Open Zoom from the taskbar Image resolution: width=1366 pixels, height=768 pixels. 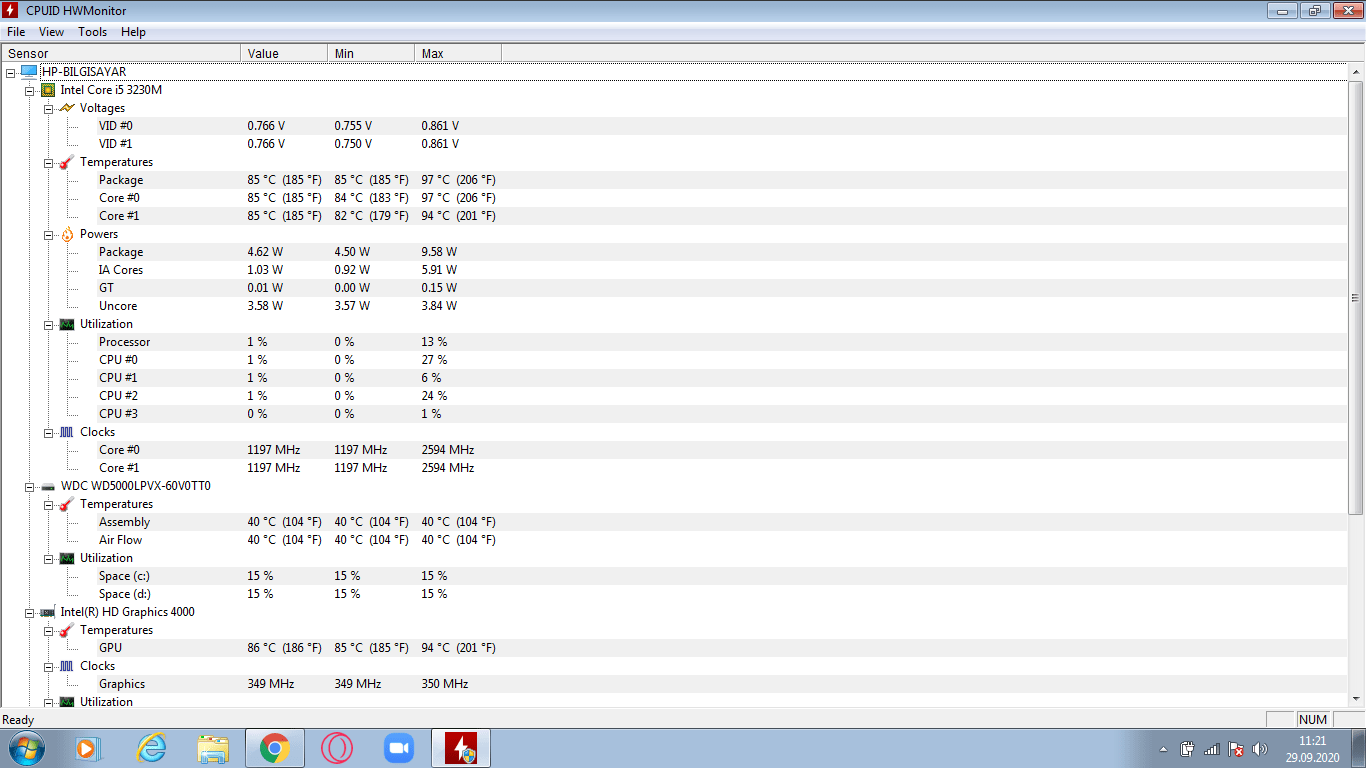398,748
